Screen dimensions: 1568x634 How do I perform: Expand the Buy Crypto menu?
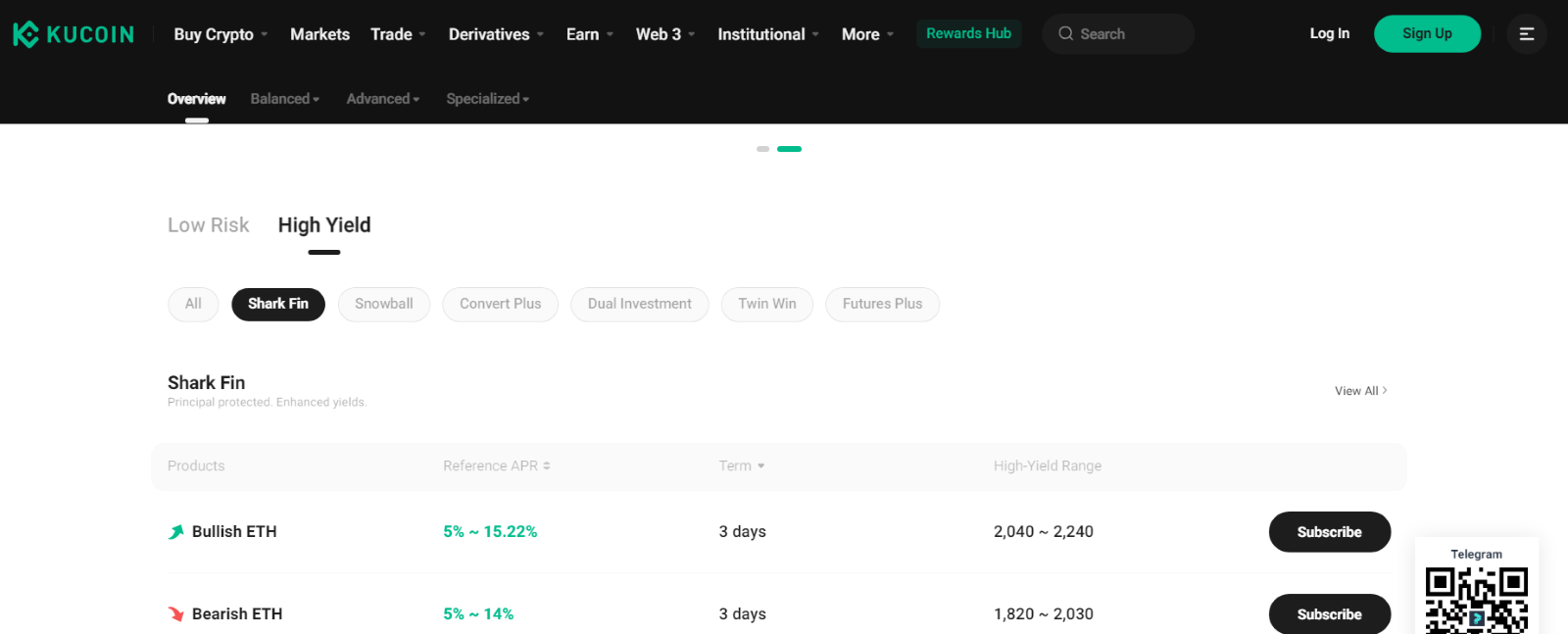click(220, 34)
